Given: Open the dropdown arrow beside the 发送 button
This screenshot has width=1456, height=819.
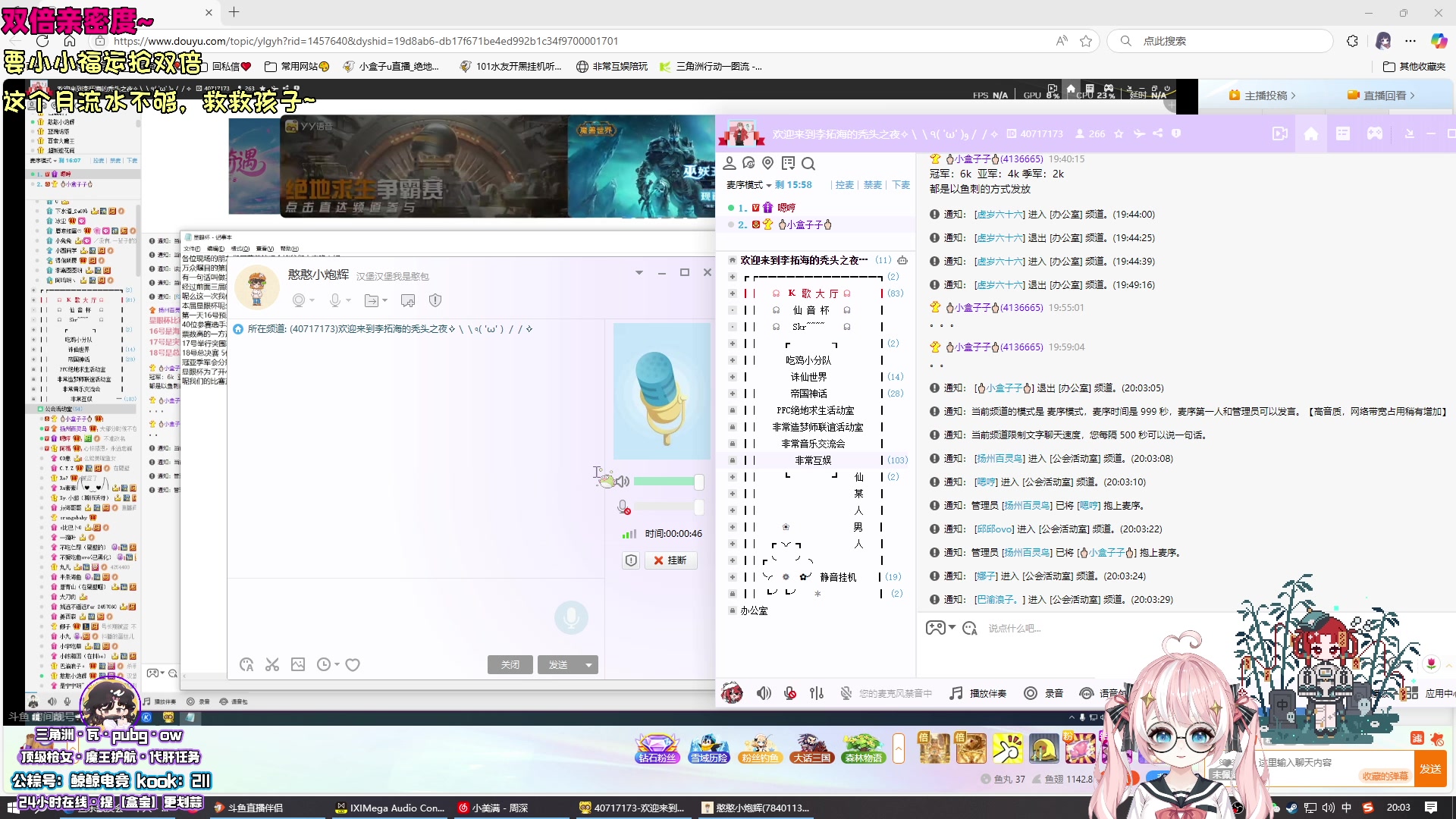Looking at the screenshot, I should click(x=588, y=665).
